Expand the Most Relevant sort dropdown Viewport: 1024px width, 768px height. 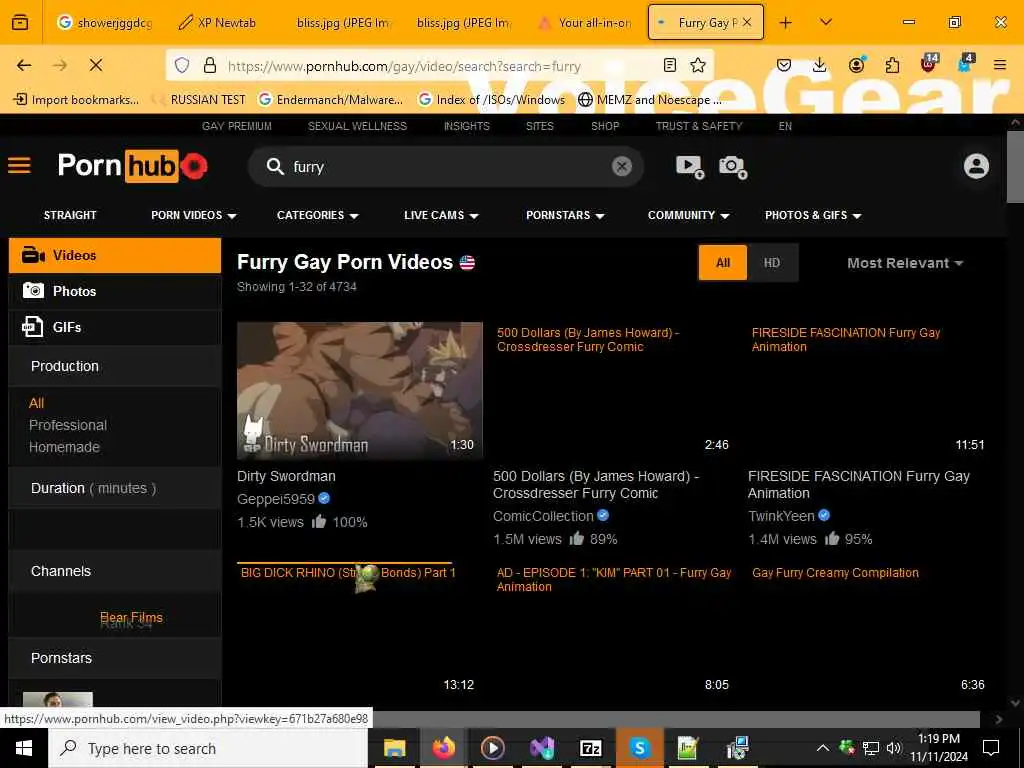[x=905, y=263]
